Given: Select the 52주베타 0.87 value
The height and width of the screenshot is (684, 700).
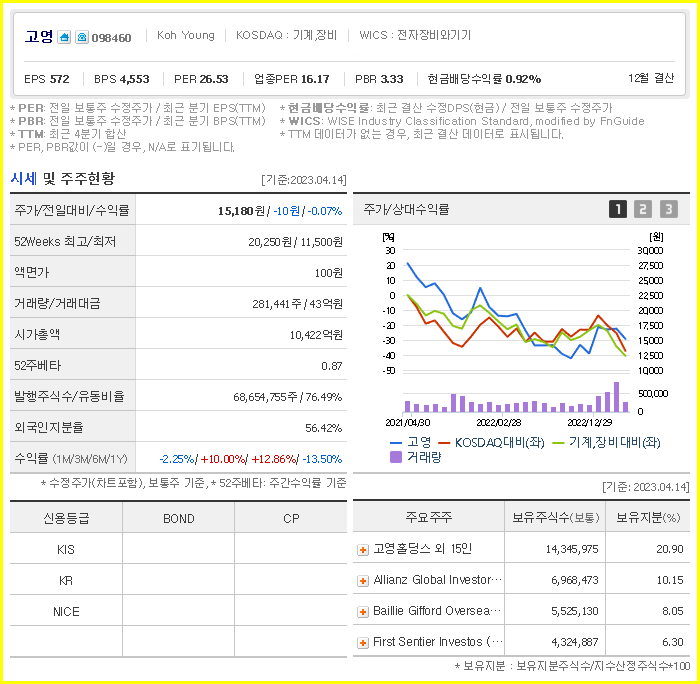Looking at the screenshot, I should (x=332, y=366).
